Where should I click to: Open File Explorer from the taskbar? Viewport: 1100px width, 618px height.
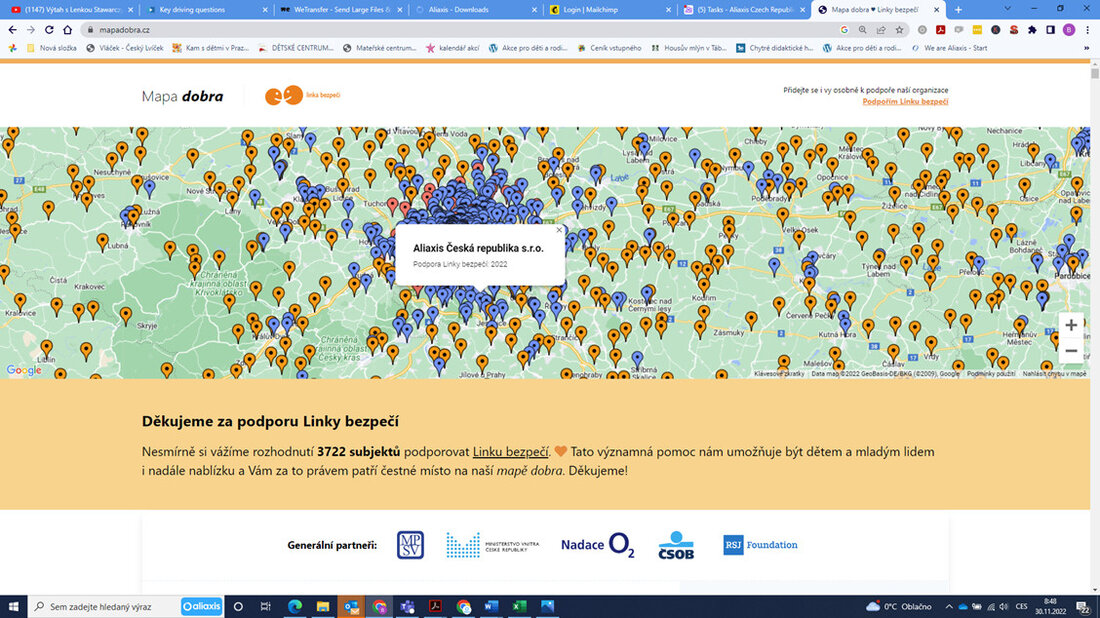323,606
